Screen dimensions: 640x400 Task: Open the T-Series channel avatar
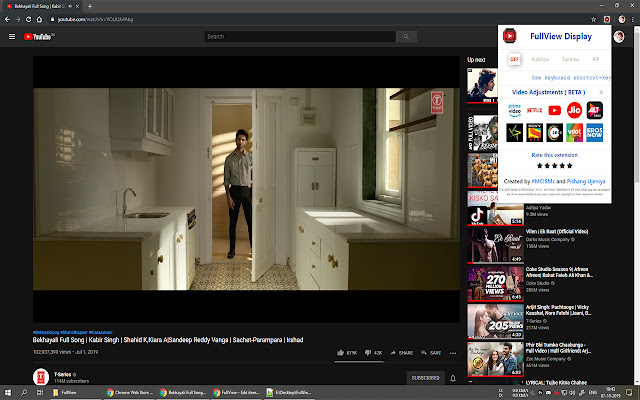click(x=41, y=377)
